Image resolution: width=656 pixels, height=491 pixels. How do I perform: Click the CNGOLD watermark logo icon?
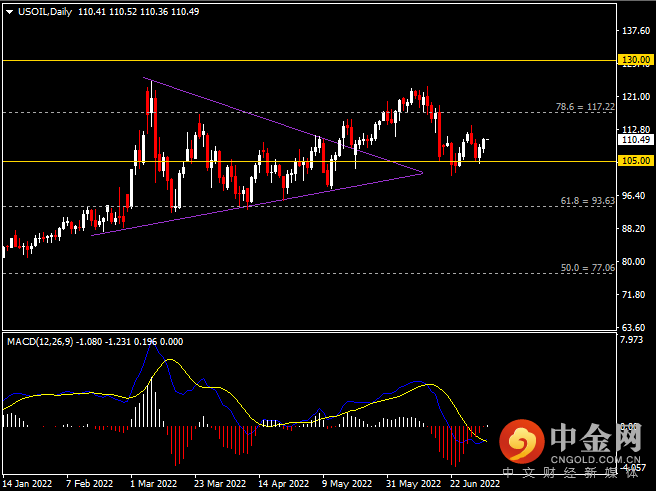522,440
